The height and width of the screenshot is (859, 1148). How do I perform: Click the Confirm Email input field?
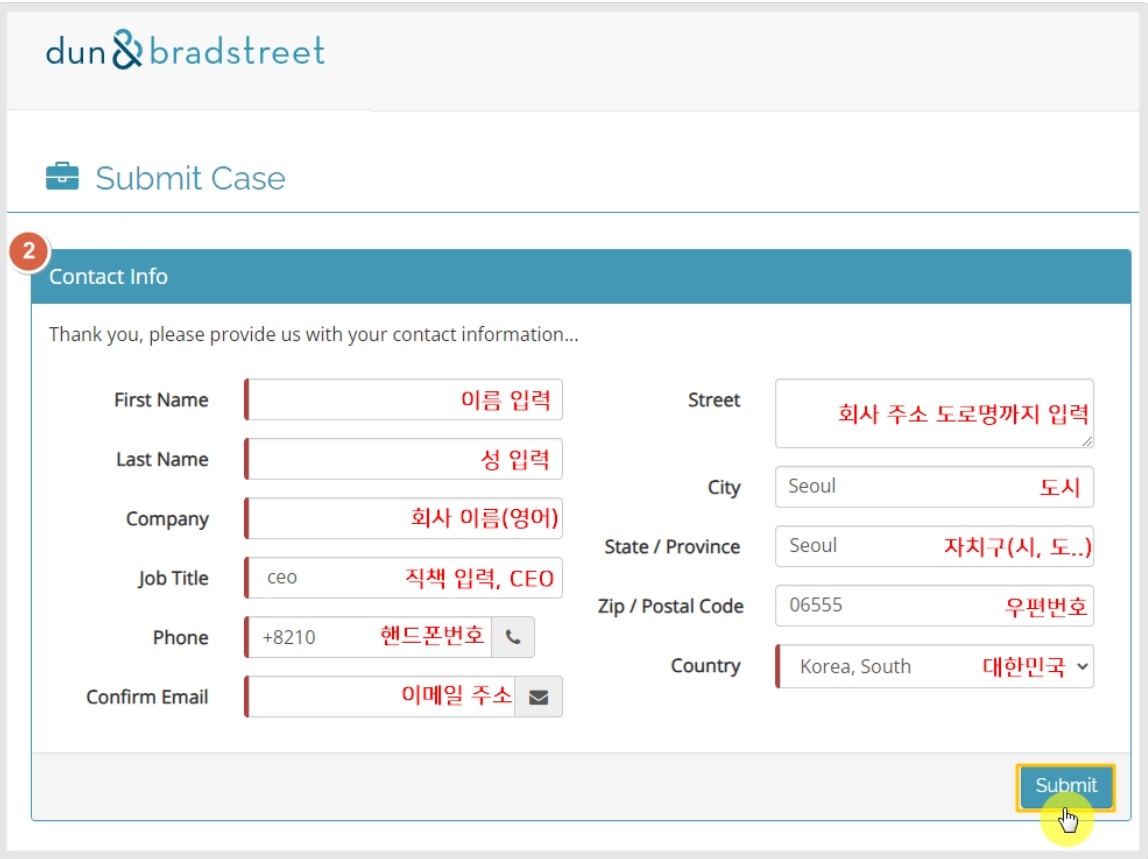coord(380,696)
